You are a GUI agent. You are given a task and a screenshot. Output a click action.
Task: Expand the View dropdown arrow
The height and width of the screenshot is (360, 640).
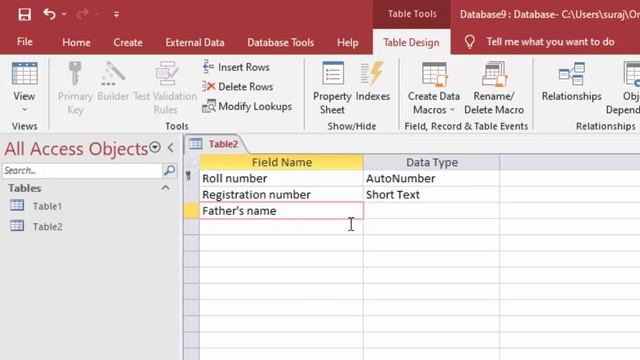[x=24, y=109]
